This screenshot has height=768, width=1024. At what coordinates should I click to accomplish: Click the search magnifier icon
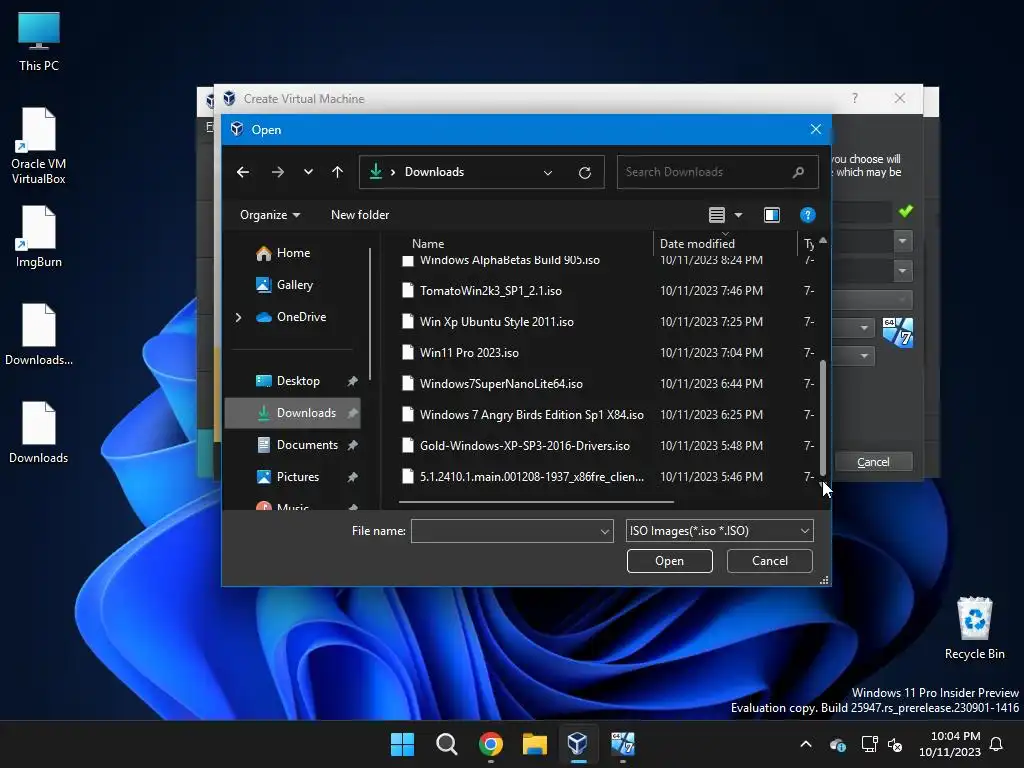798,172
